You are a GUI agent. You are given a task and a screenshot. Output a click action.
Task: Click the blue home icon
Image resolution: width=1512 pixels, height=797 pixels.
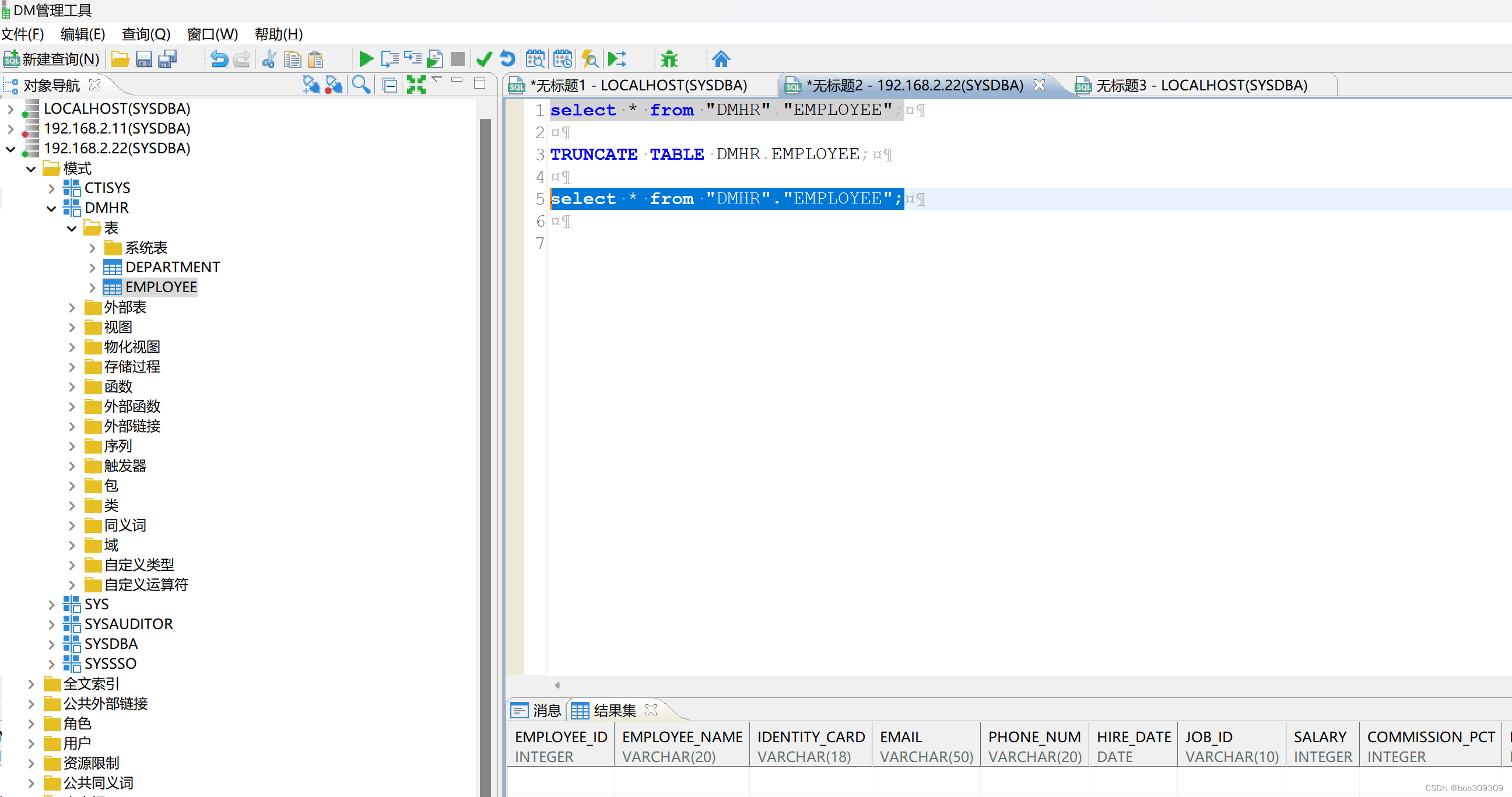point(721,59)
